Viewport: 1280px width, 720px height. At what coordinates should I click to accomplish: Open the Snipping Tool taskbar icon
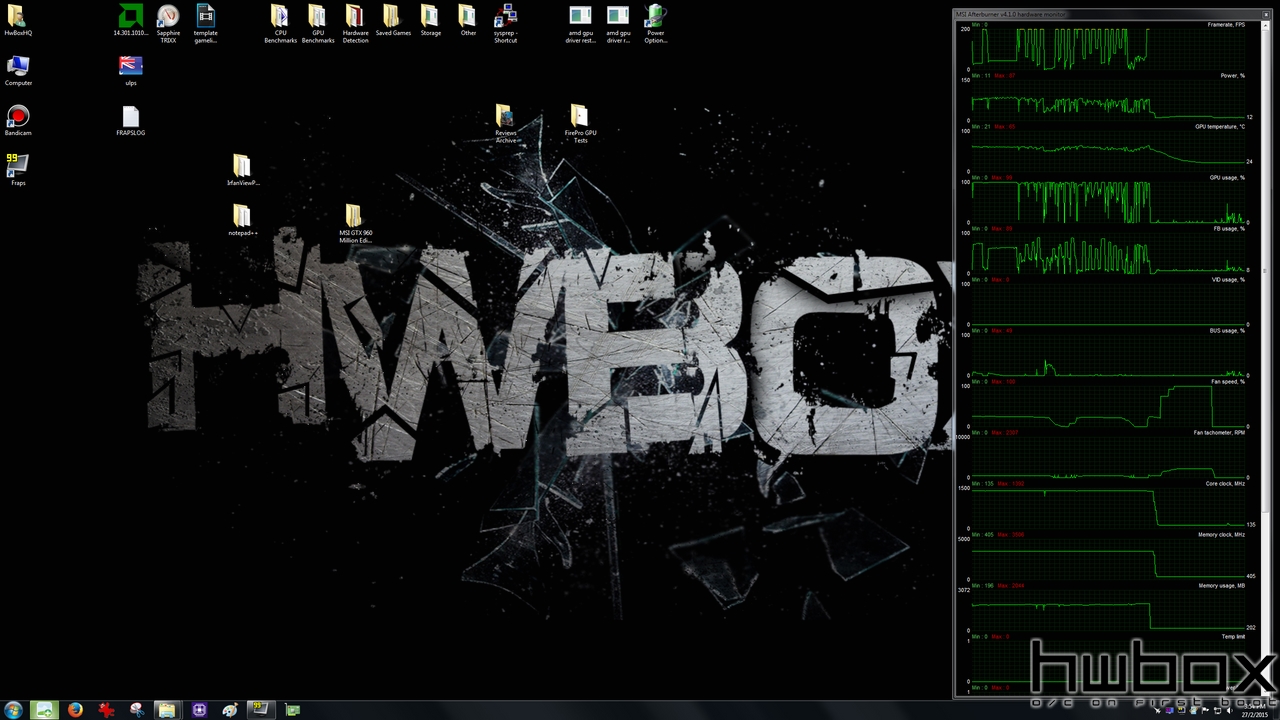137,710
